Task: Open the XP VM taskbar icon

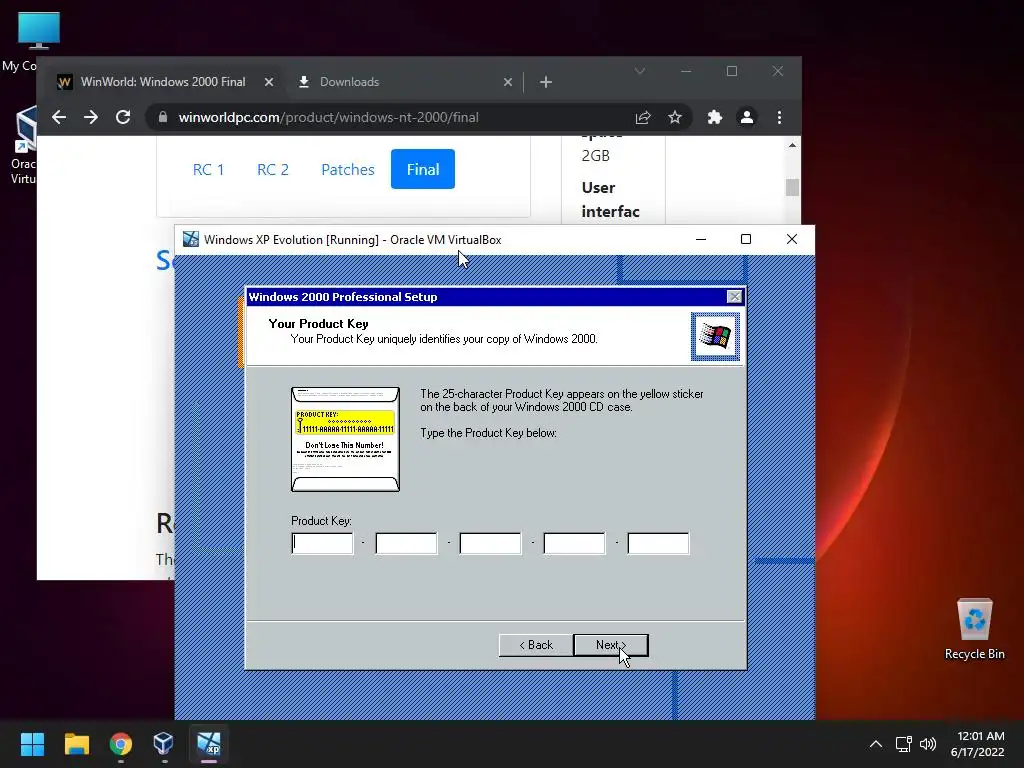Action: pyautogui.click(x=209, y=744)
